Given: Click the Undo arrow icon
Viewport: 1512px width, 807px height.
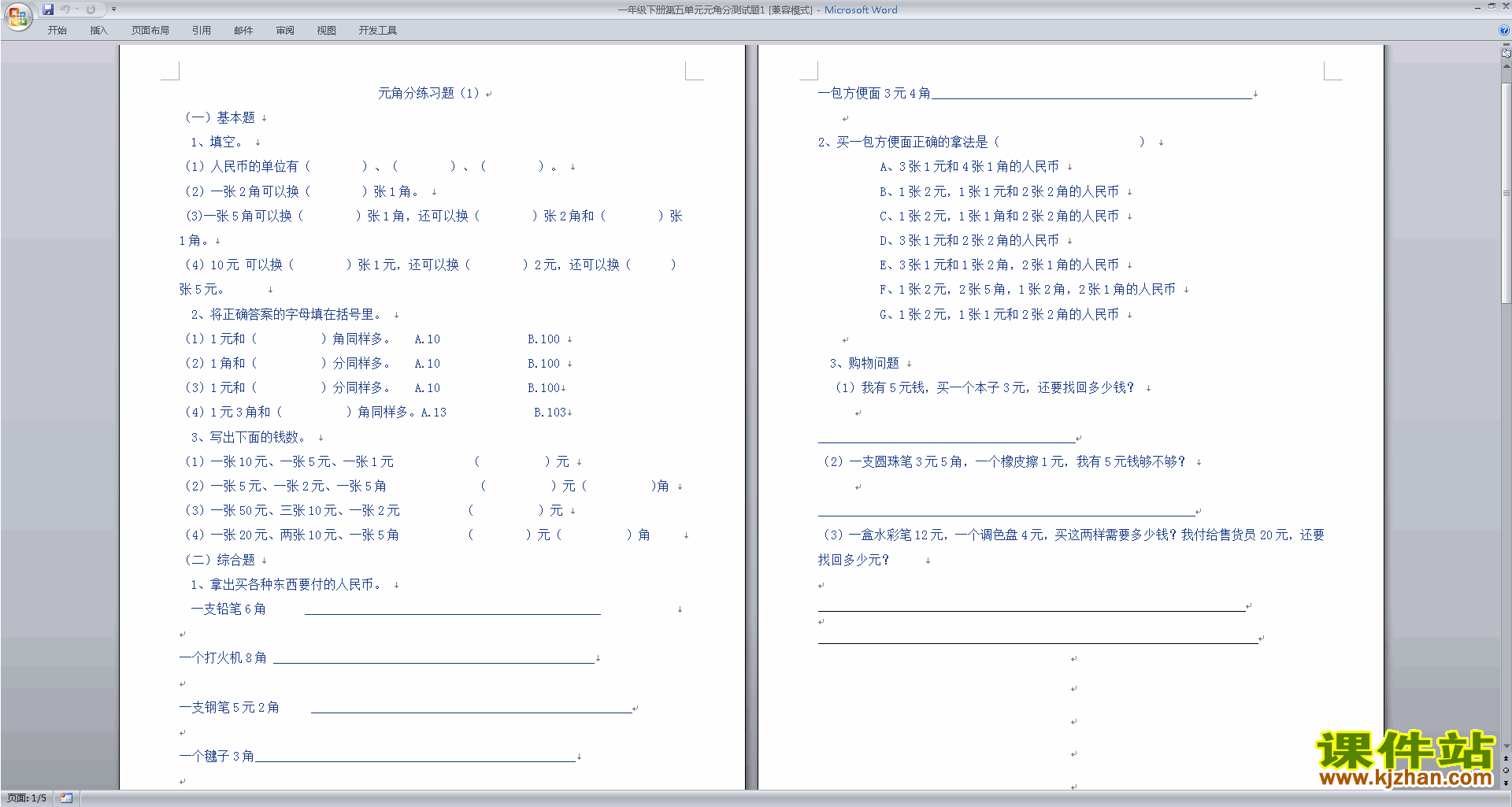Looking at the screenshot, I should click(x=65, y=9).
